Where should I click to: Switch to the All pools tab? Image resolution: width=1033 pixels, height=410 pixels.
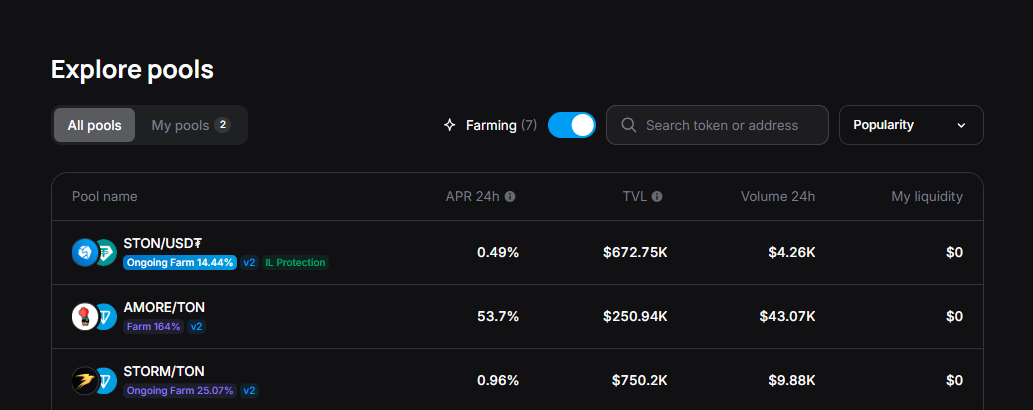point(94,125)
